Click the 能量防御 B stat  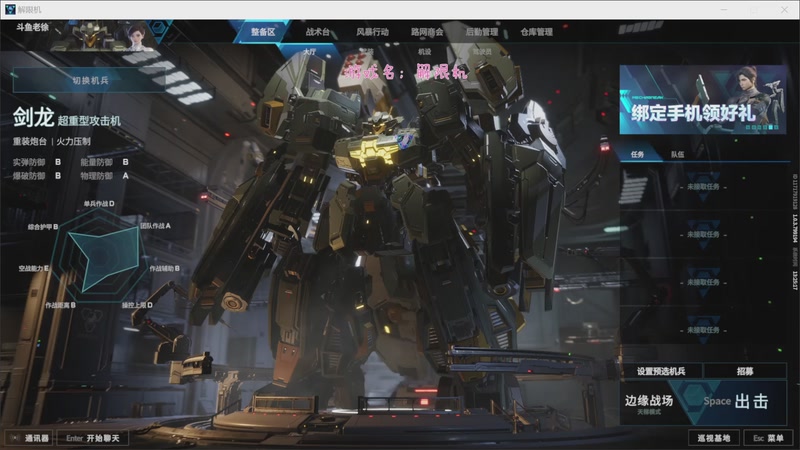[104, 162]
